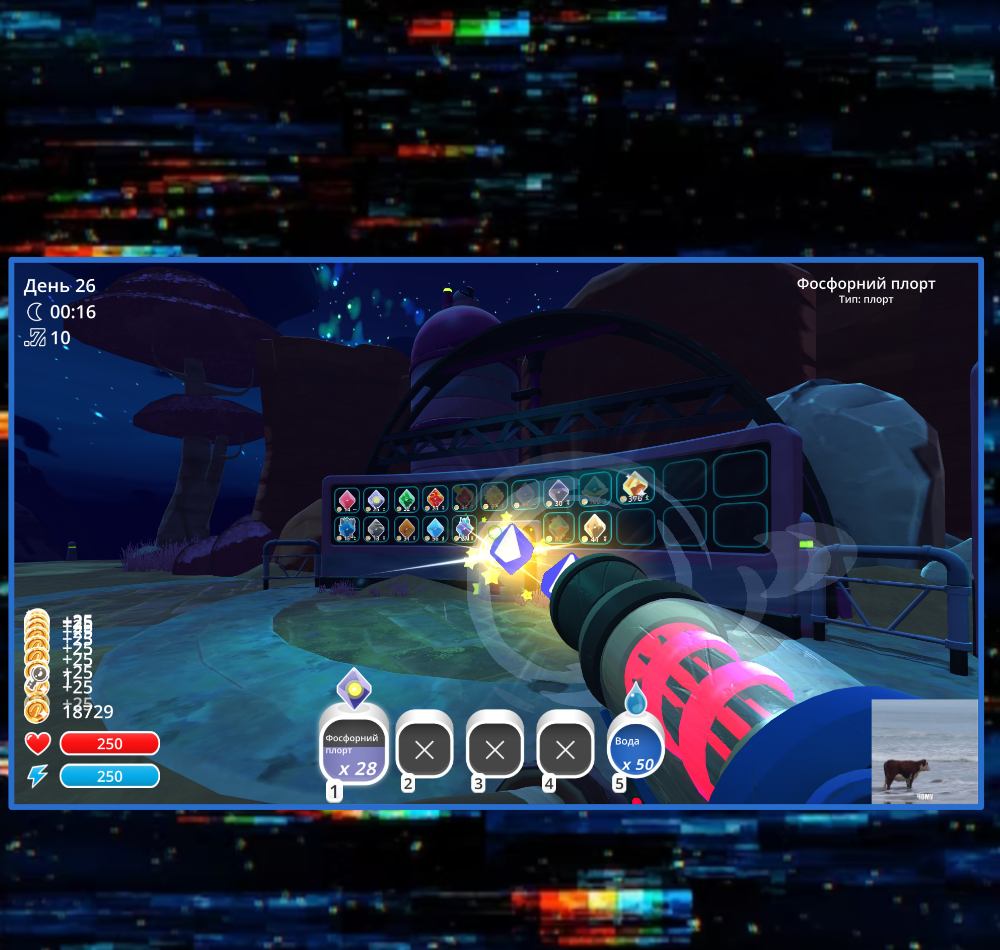Click the gold coin beside 18729

(x=37, y=711)
